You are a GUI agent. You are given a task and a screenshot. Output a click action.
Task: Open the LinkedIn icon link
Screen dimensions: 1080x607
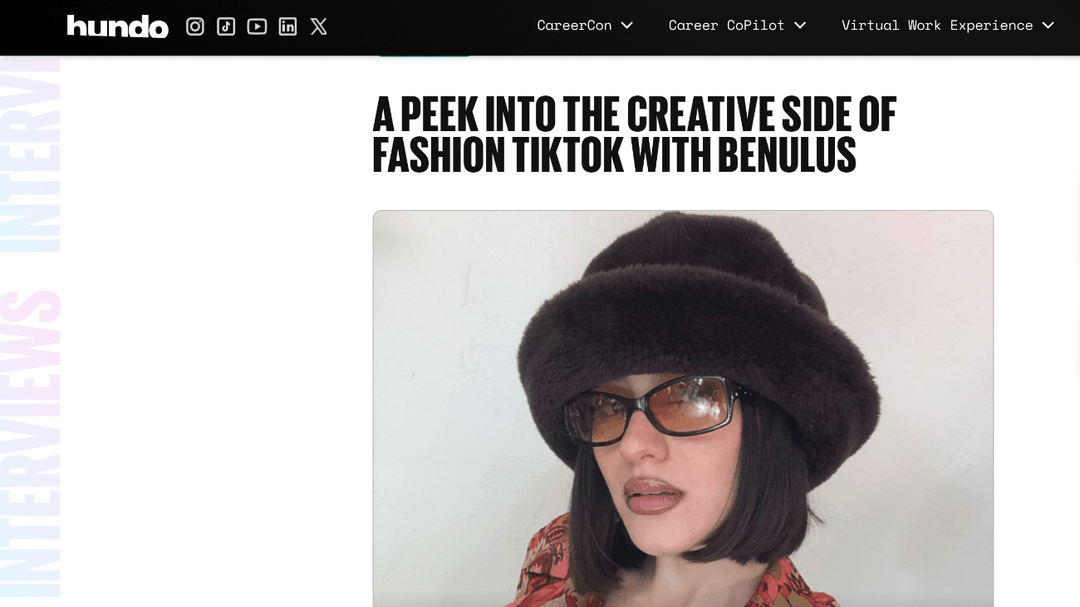(x=288, y=26)
